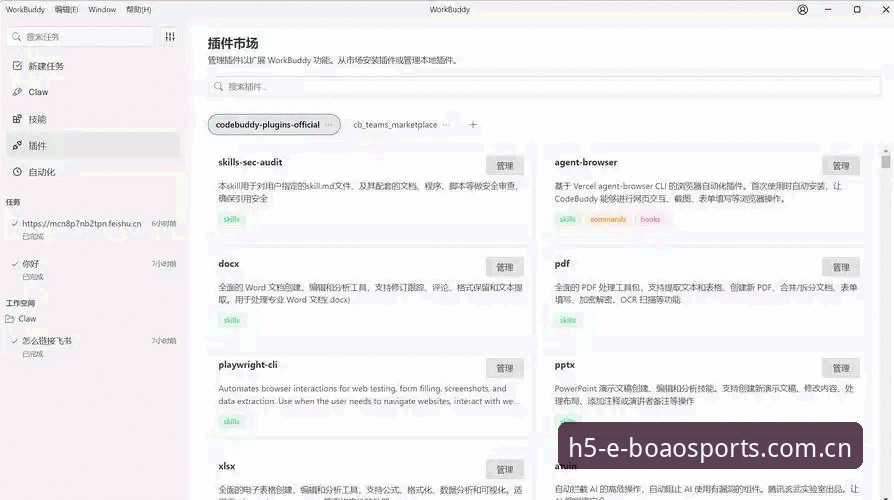Click the skills-sec-audit plugin title
Viewport: 894px width, 500px height.
(x=250, y=162)
